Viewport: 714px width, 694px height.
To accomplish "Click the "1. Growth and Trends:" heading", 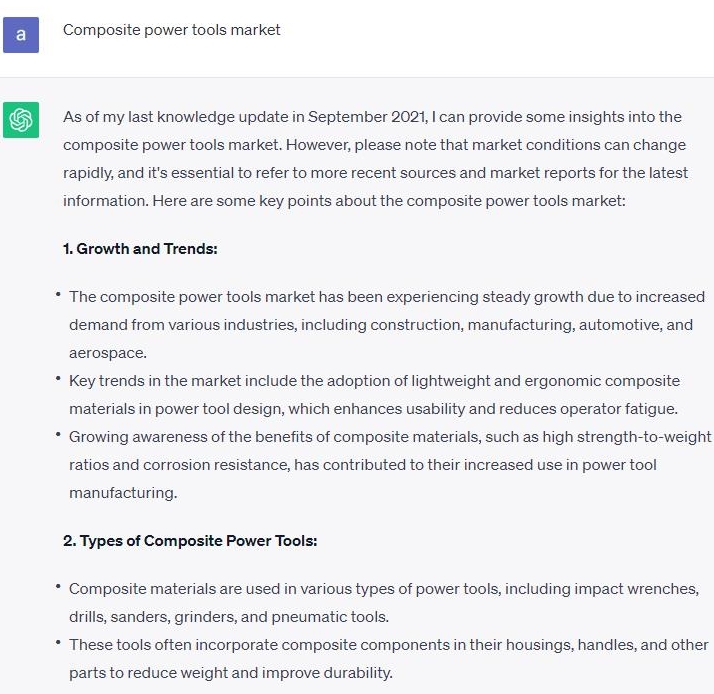I will click(140, 249).
